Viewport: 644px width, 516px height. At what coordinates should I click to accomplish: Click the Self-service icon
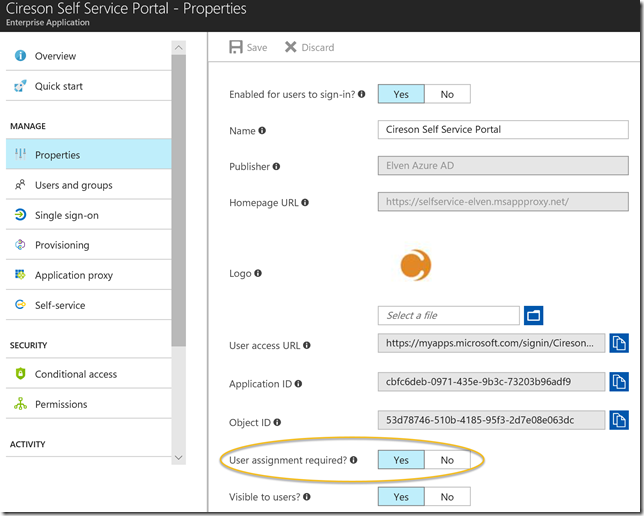point(20,304)
